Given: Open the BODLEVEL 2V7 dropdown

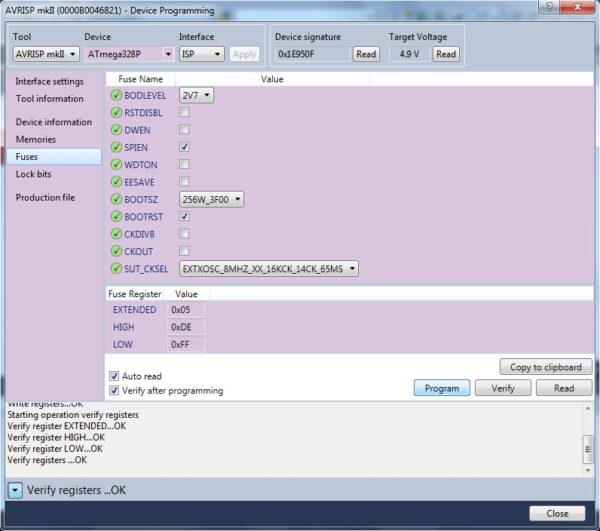Looking at the screenshot, I should click(196, 95).
